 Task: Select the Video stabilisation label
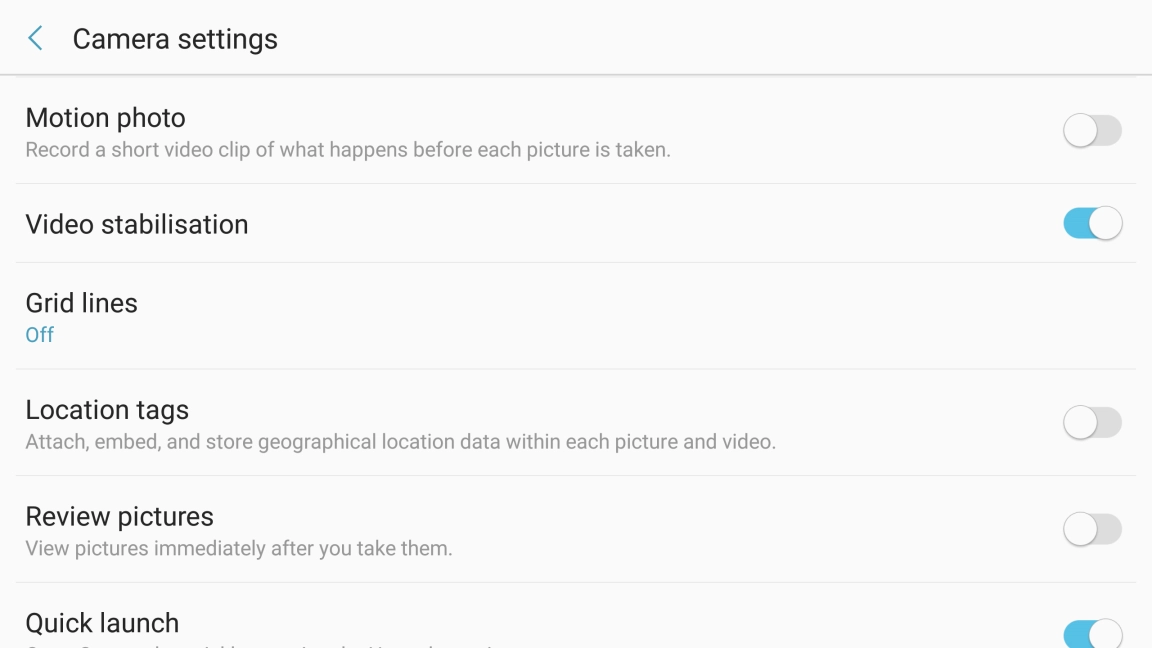137,224
